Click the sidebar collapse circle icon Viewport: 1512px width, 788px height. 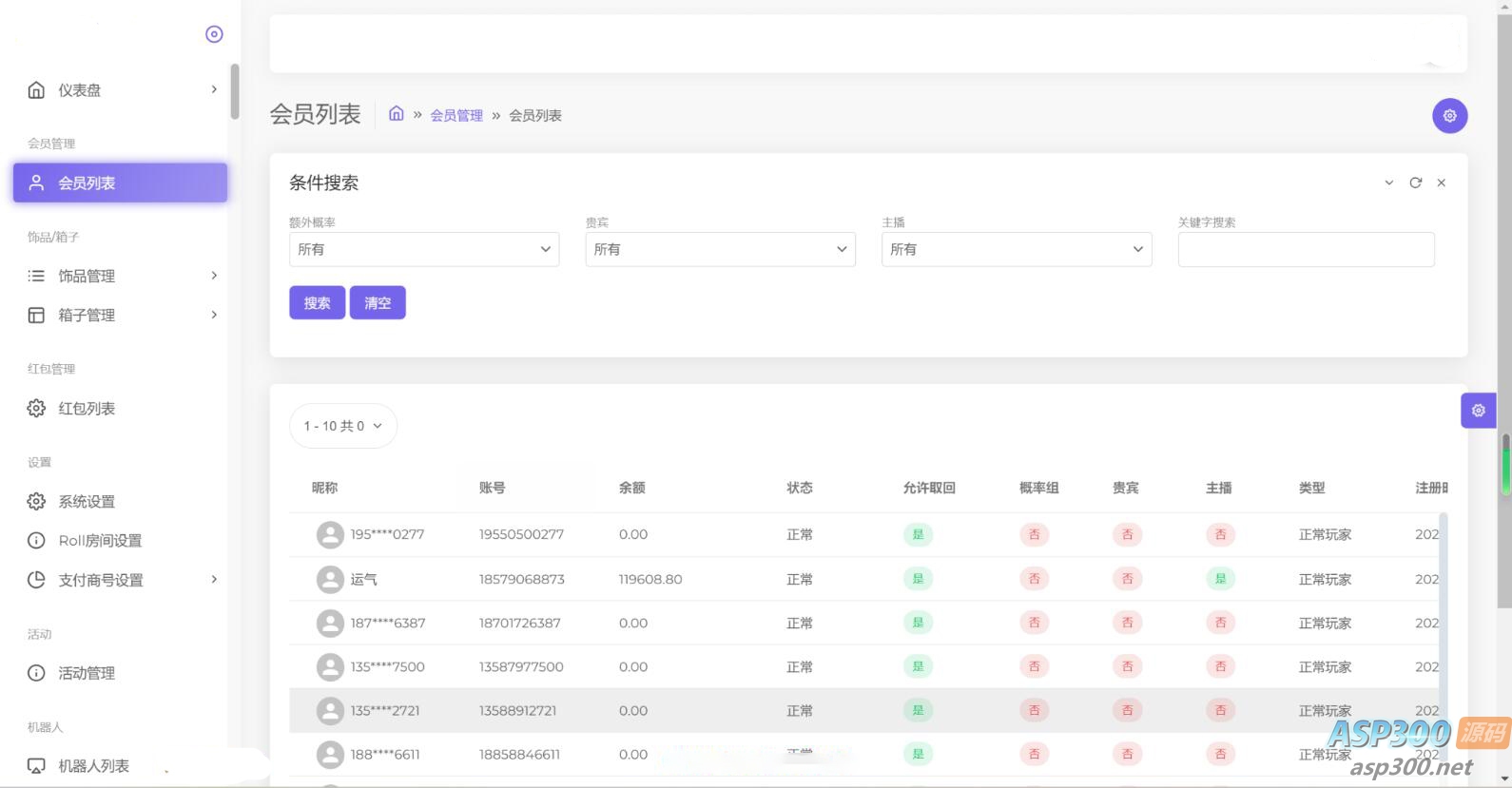pyautogui.click(x=214, y=34)
